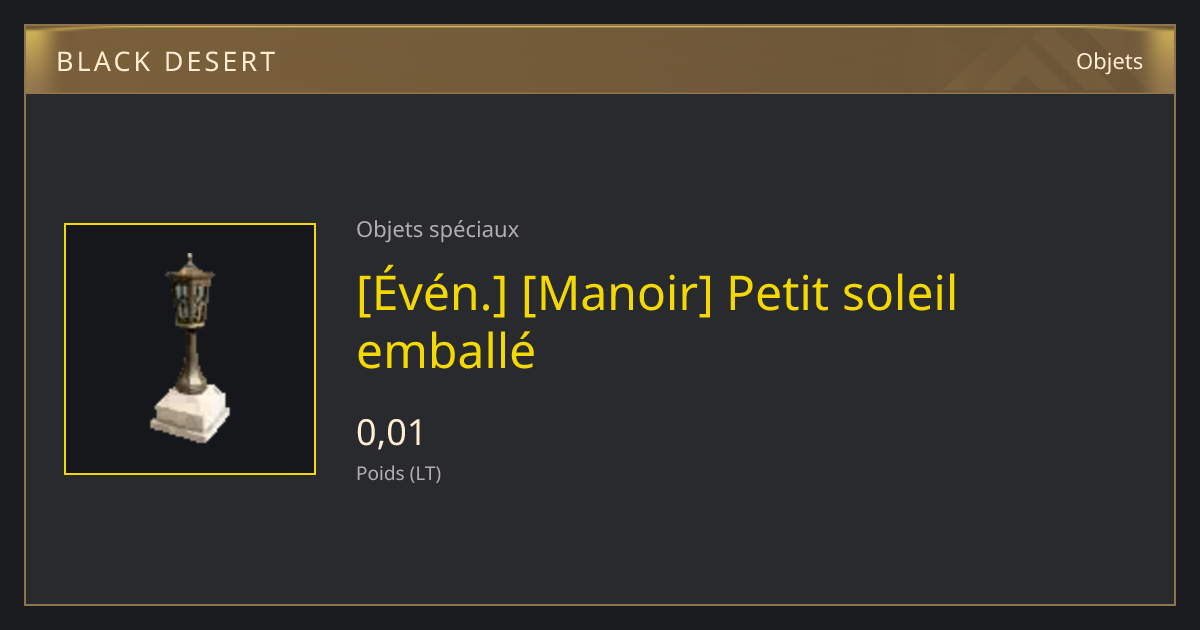
Task: Open the Objets link in the header
Action: [x=1109, y=61]
